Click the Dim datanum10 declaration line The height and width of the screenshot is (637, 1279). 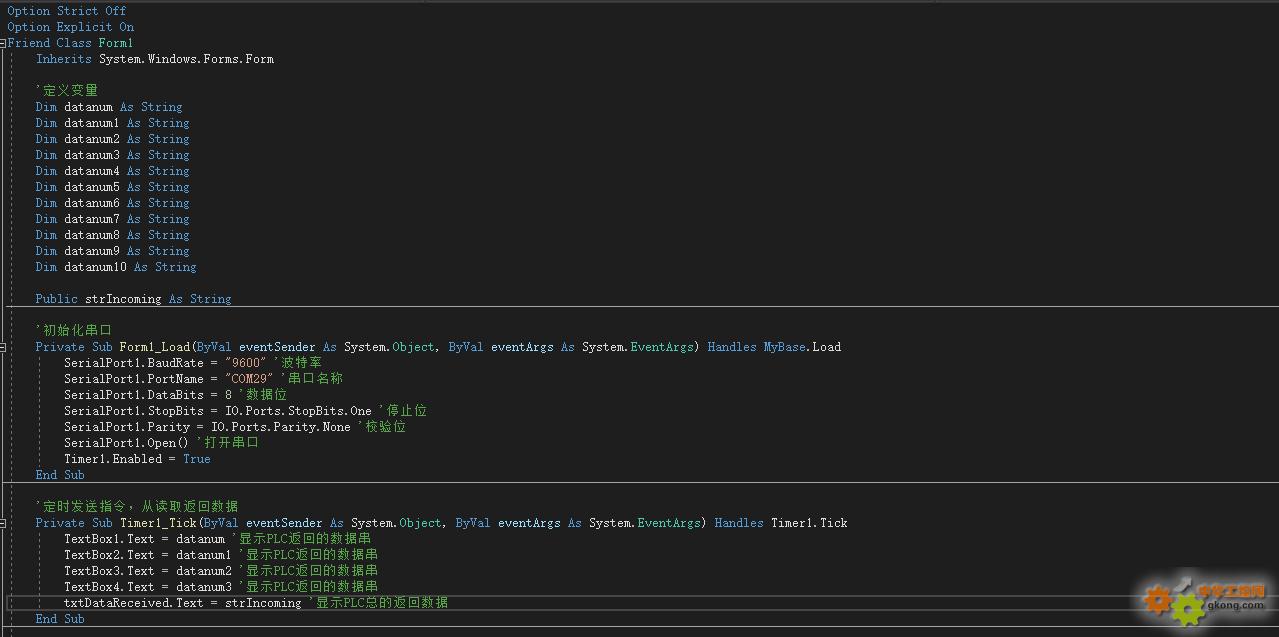pyautogui.click(x=116, y=267)
